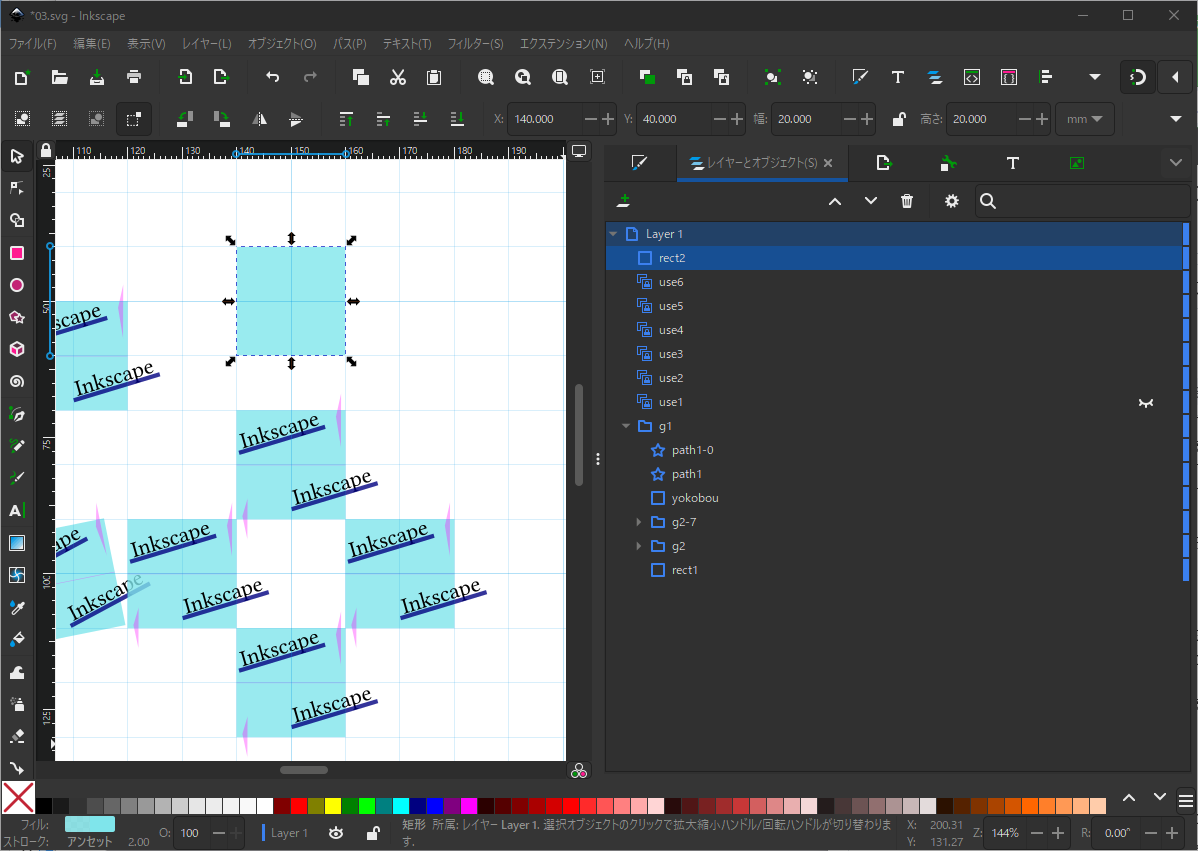Open the レイヤー(L) menu

click(x=206, y=44)
